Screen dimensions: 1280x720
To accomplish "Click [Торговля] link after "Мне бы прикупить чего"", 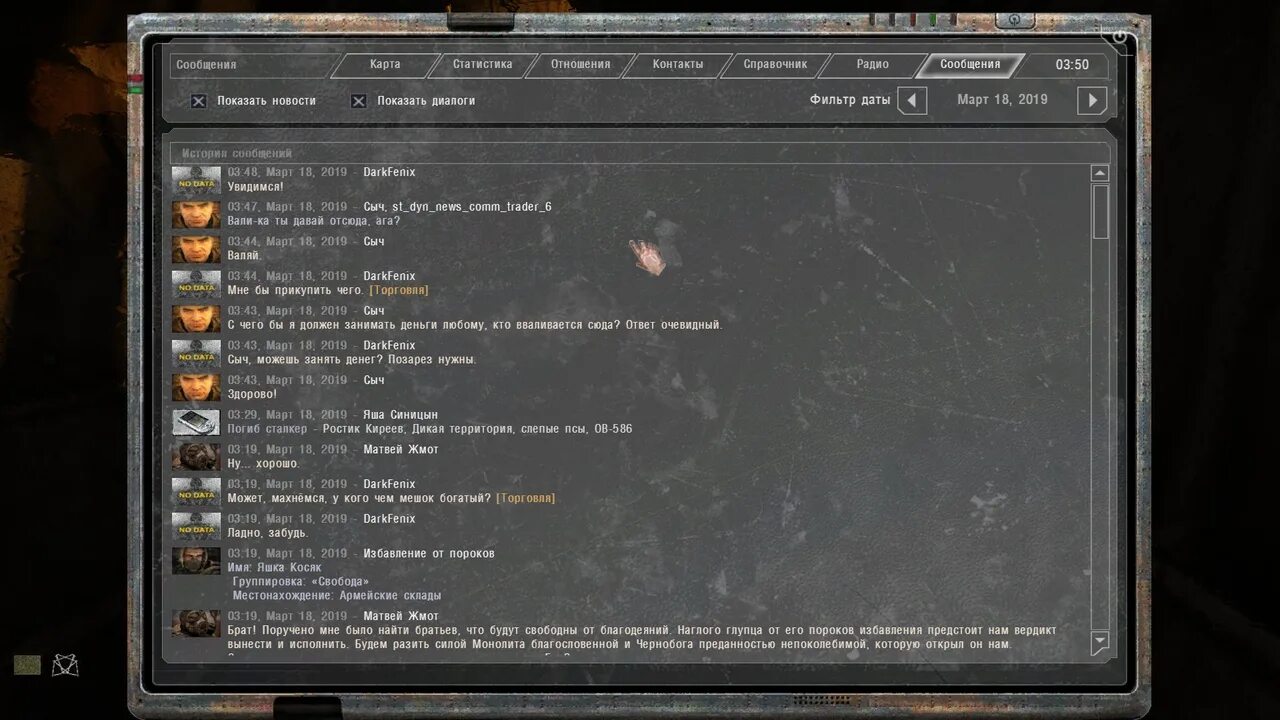I will tap(399, 290).
